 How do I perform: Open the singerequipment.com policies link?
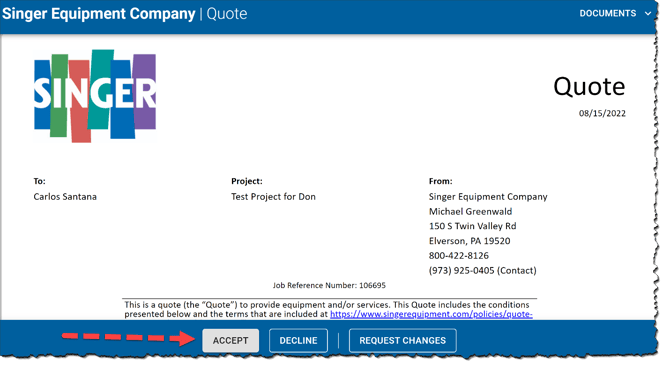[431, 314]
